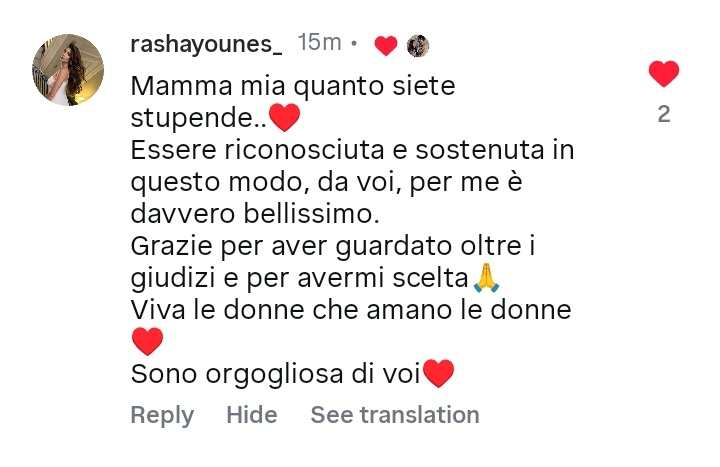The image size is (720, 467).
Task: Click "Viva le donne che amano le donne"
Action: tap(351, 310)
